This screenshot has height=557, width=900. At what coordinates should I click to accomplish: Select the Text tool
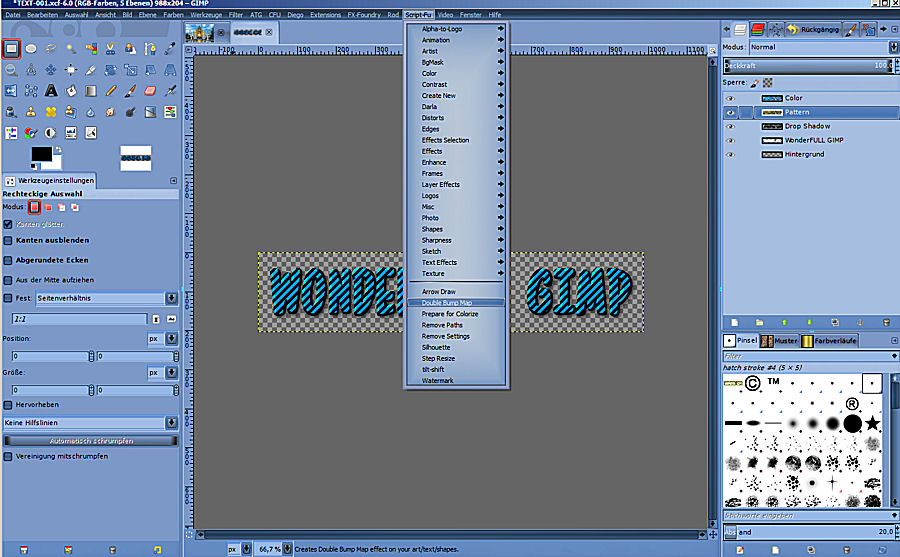51,91
